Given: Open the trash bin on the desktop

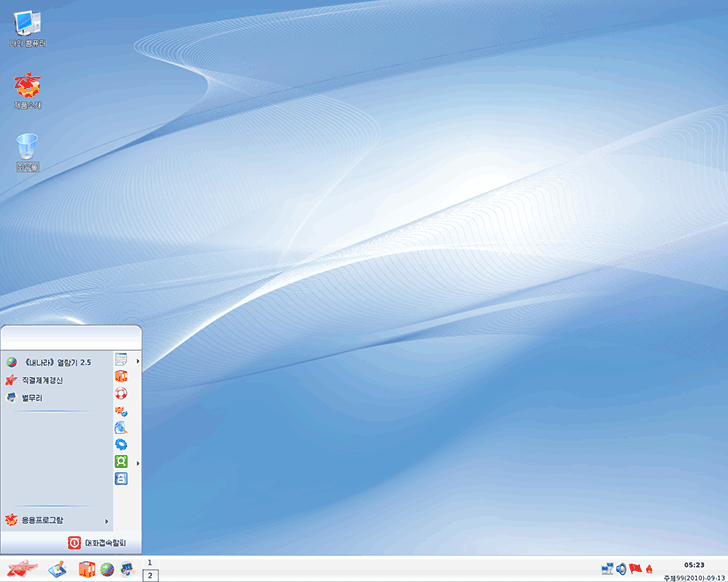Looking at the screenshot, I should point(27,150).
